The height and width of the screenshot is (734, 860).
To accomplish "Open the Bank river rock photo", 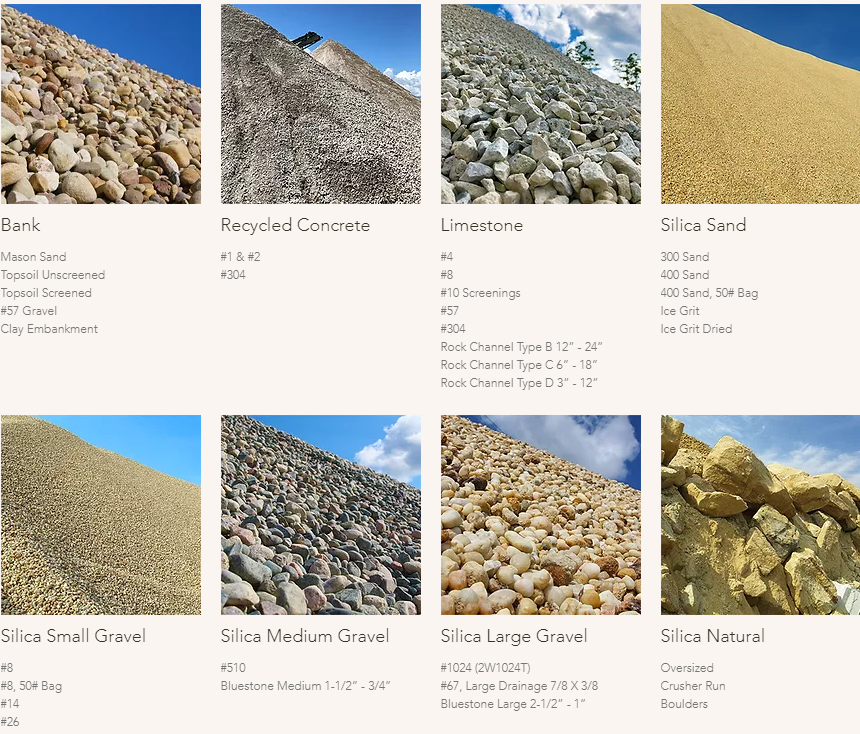I will (101, 104).
